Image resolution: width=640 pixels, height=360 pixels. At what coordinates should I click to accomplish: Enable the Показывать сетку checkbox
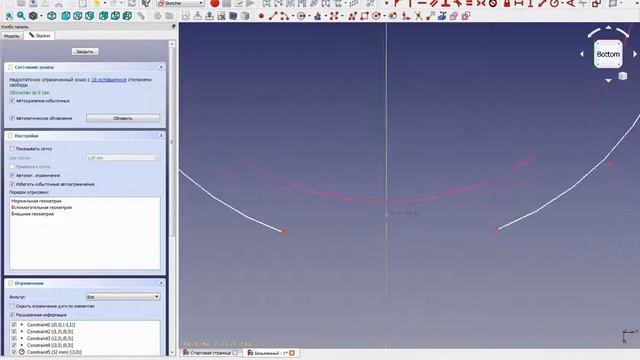12,149
